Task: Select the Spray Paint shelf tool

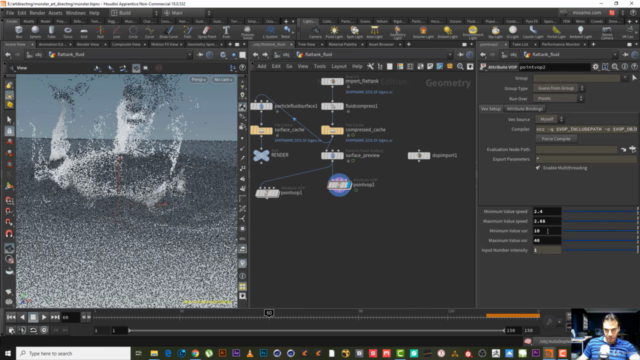Action: pos(207,31)
